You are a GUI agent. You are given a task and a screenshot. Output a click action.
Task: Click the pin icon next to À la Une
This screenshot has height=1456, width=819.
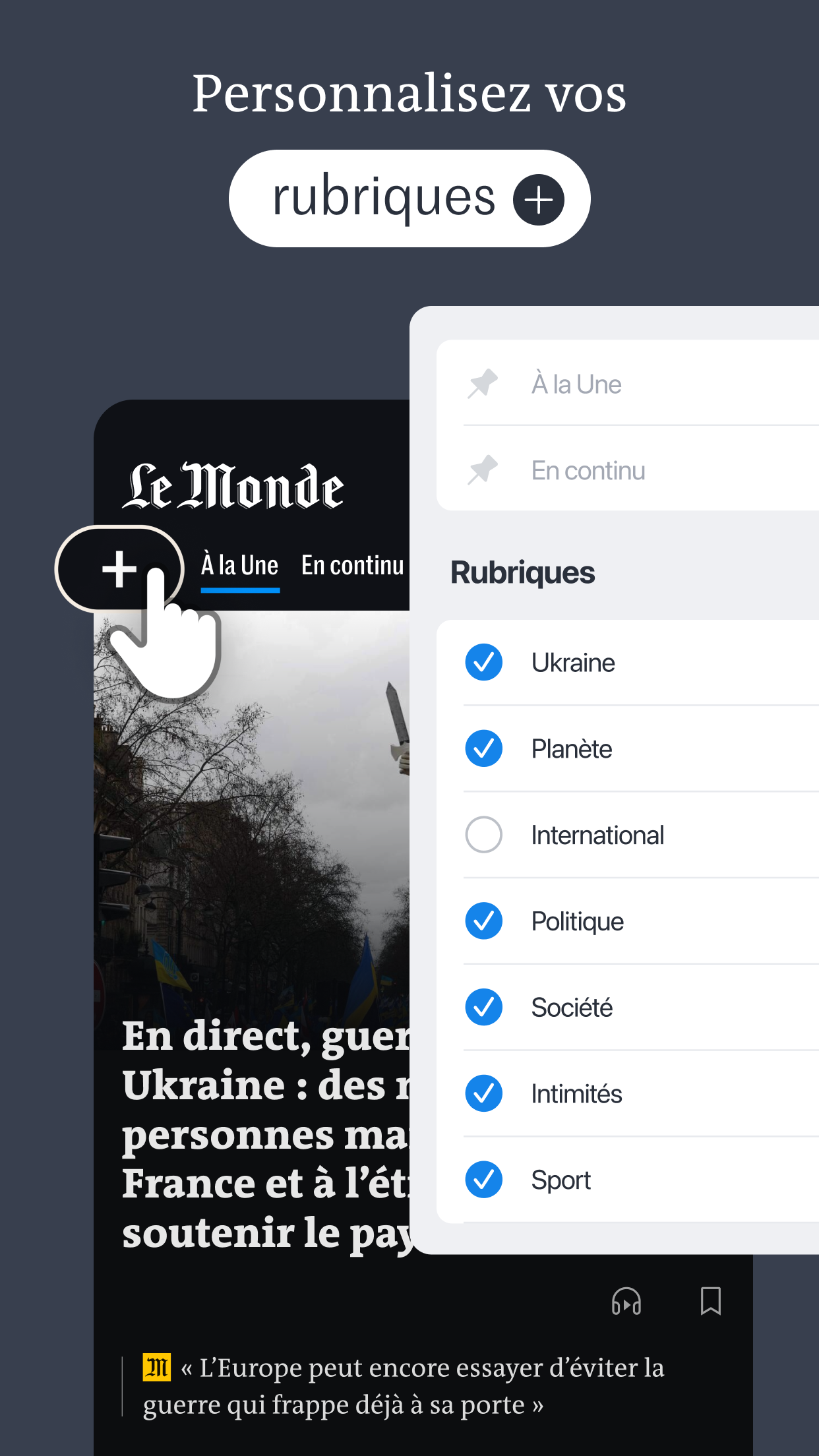[483, 384]
